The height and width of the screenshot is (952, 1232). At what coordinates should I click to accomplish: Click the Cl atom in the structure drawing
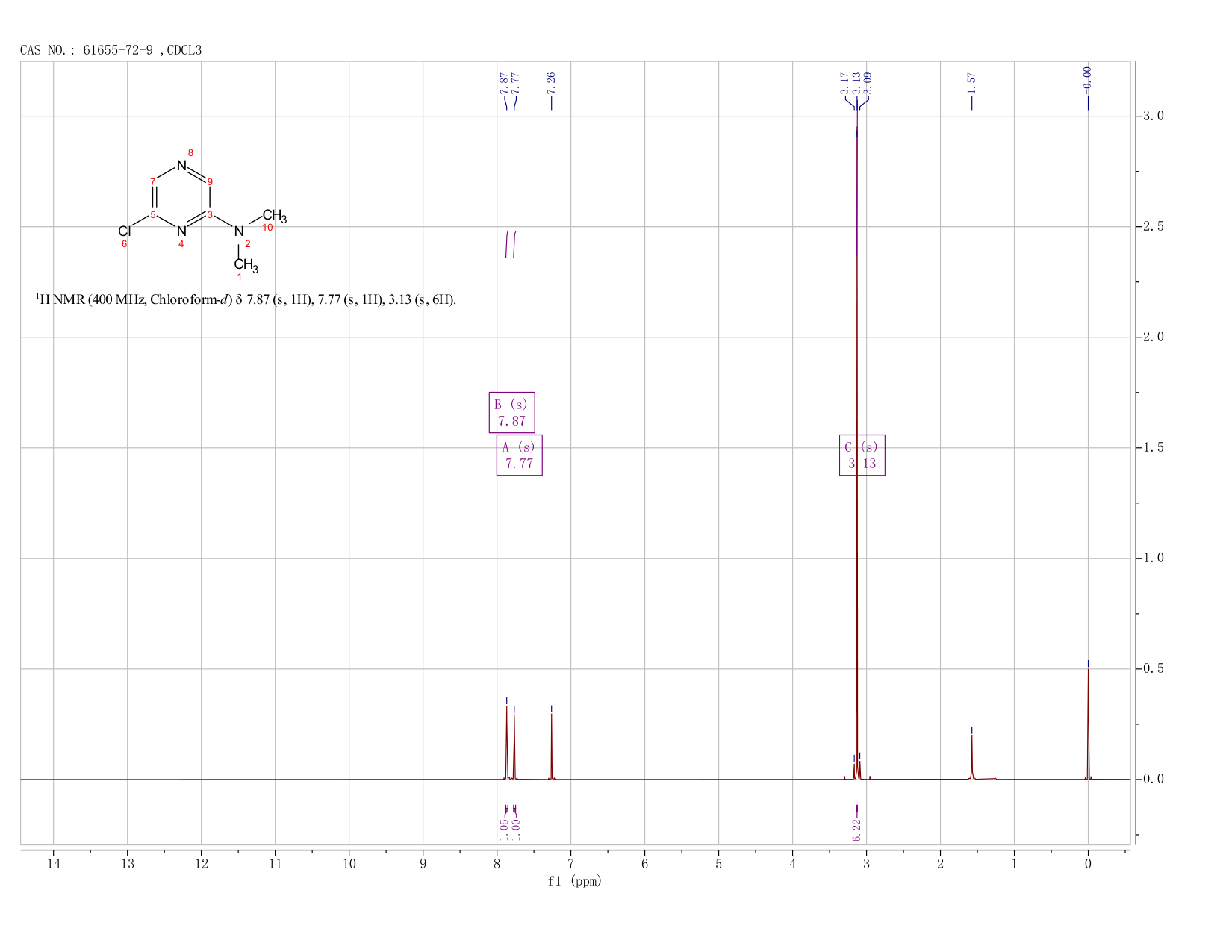pyautogui.click(x=124, y=231)
